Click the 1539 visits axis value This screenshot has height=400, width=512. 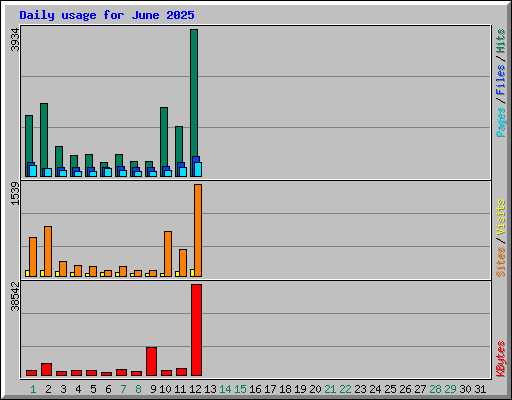point(15,194)
